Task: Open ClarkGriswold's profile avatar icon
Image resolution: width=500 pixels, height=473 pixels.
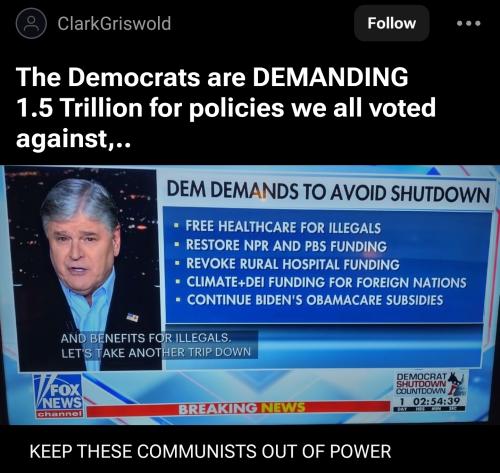Action: click(31, 23)
